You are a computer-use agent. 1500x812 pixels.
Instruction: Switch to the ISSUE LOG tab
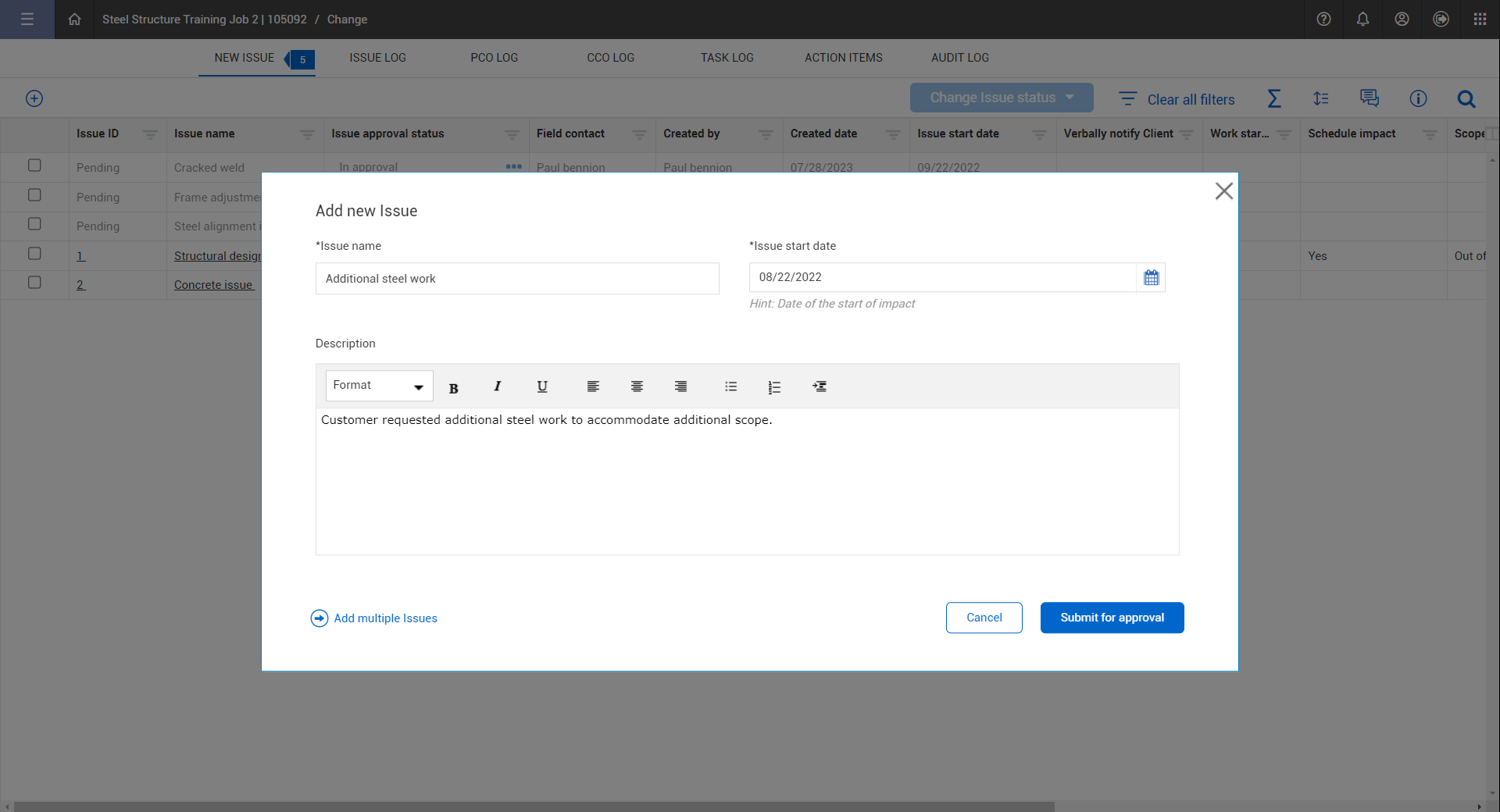[x=377, y=58]
